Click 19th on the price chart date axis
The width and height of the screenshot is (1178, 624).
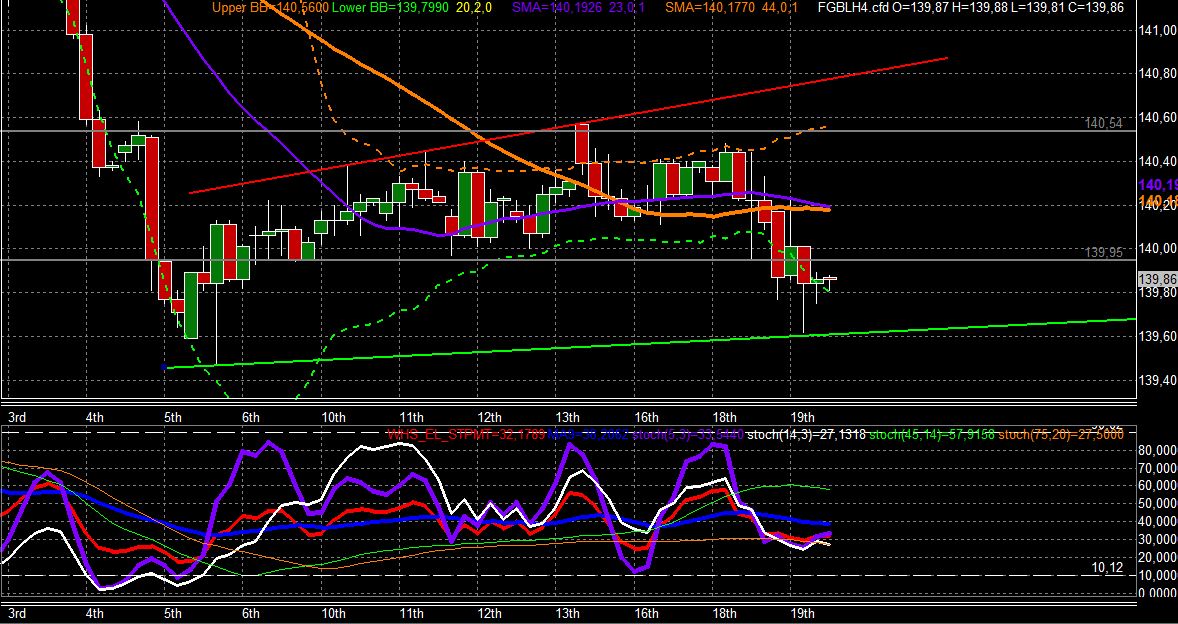click(802, 418)
